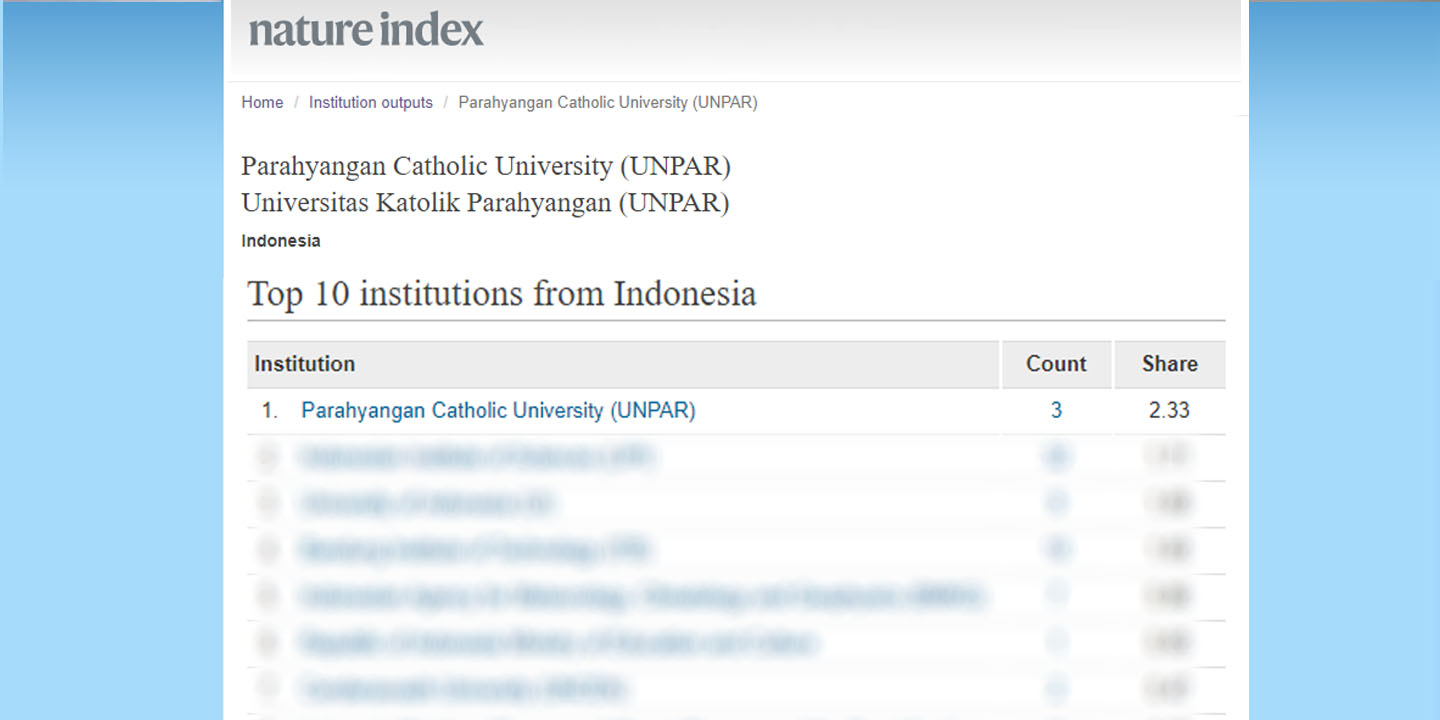Select the Universitas Katolik Parahyangan subtitle text
This screenshot has width=1440, height=720.
[x=485, y=203]
